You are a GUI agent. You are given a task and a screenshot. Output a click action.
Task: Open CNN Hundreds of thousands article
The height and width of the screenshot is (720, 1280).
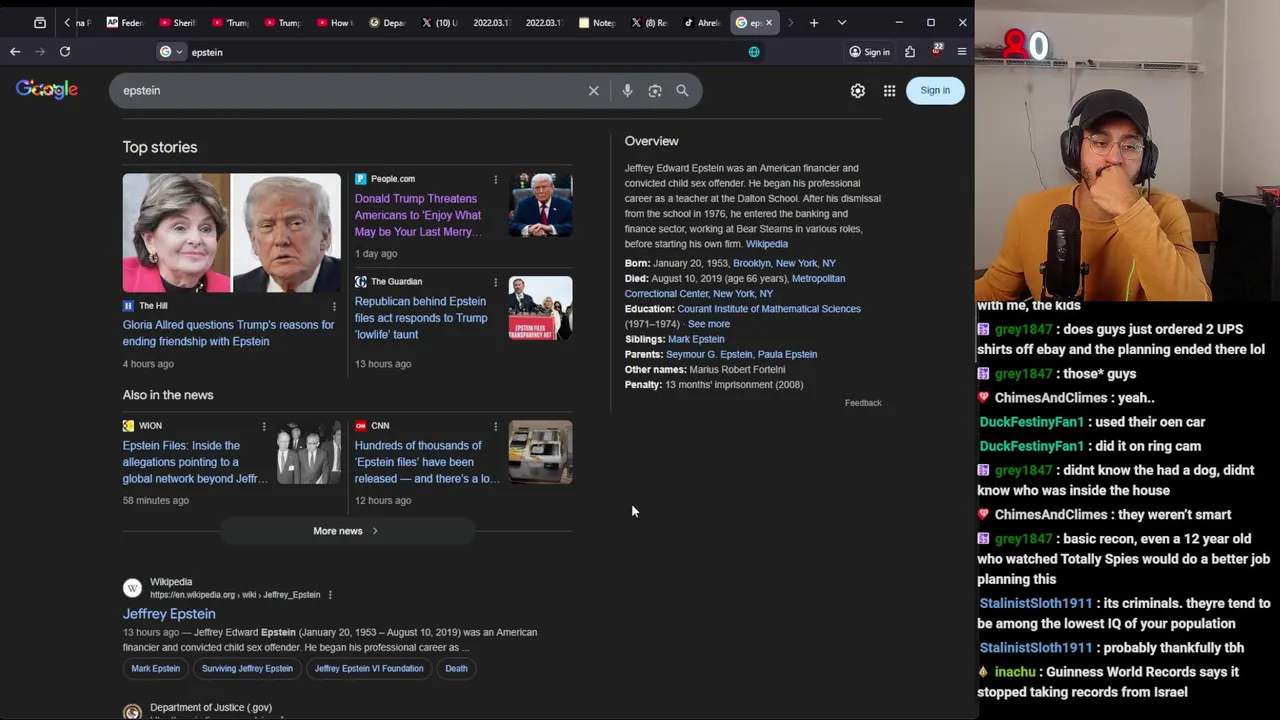[427, 462]
